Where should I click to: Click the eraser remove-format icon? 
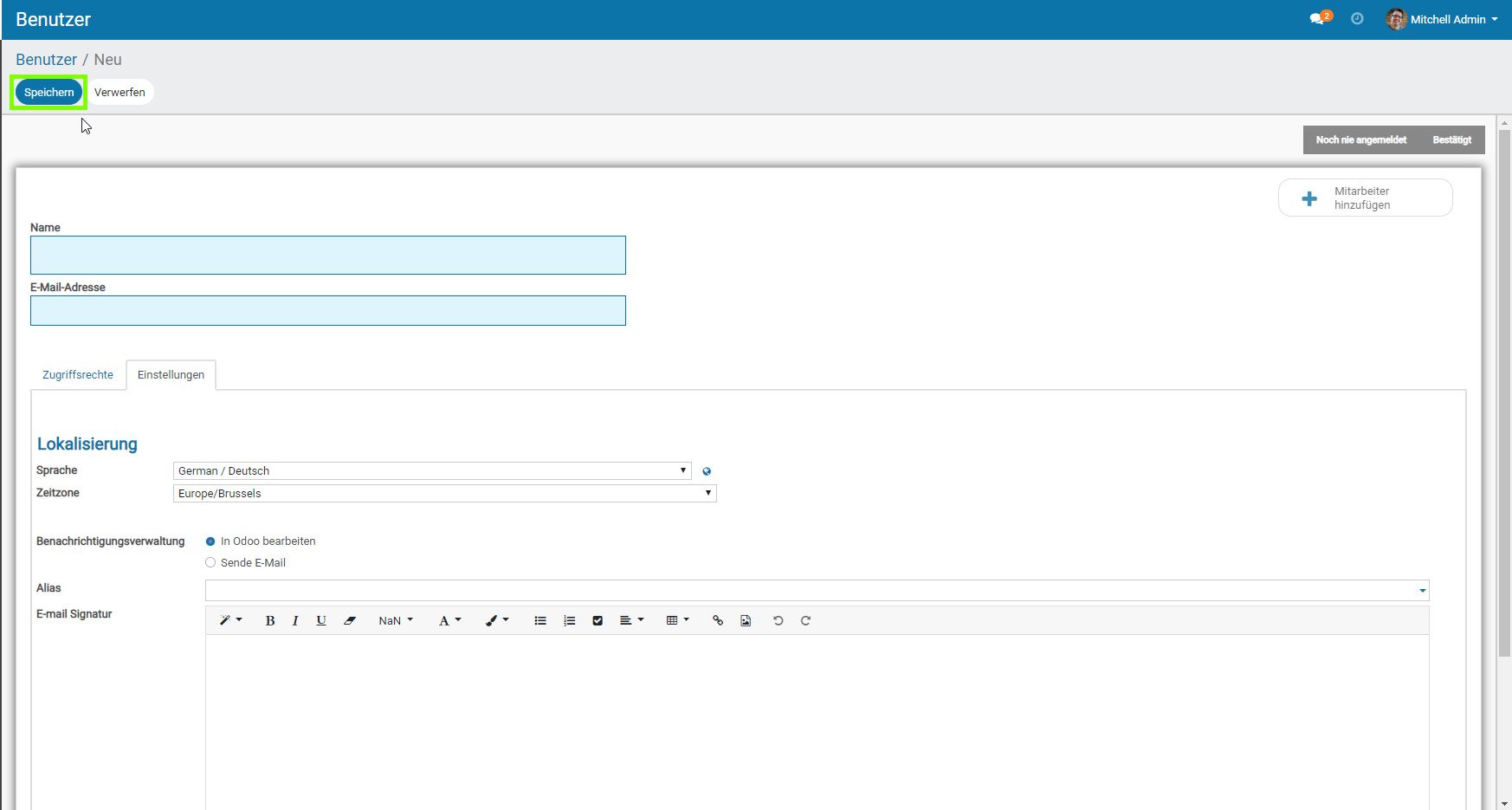[350, 620]
